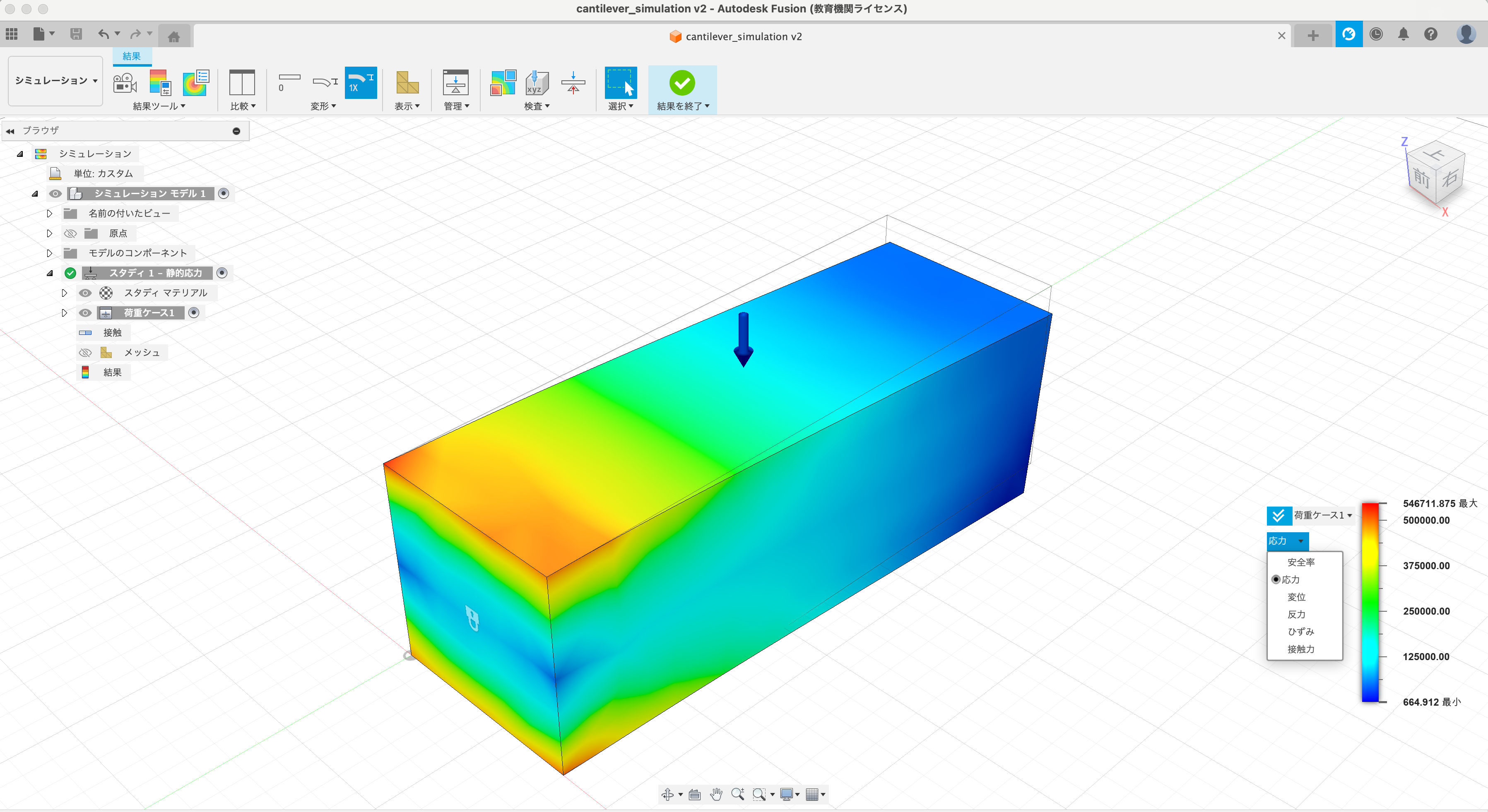The image size is (1488, 812).
Task: Click the point probe xyz inspect icon
Action: 536,83
